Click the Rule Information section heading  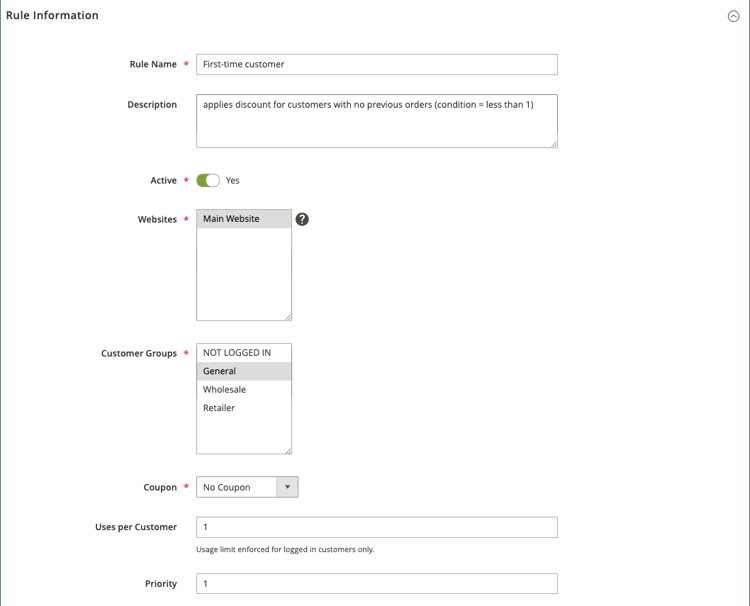pyautogui.click(x=52, y=15)
